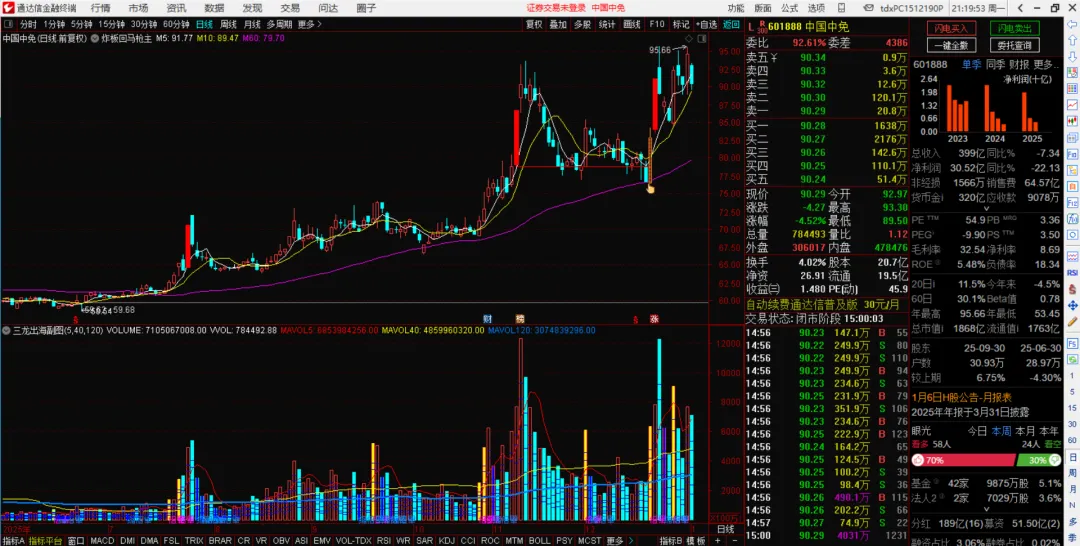Viewport: 1080px width, 546px height.
Task: Toggle 叠加 overlay option
Action: pos(558,24)
